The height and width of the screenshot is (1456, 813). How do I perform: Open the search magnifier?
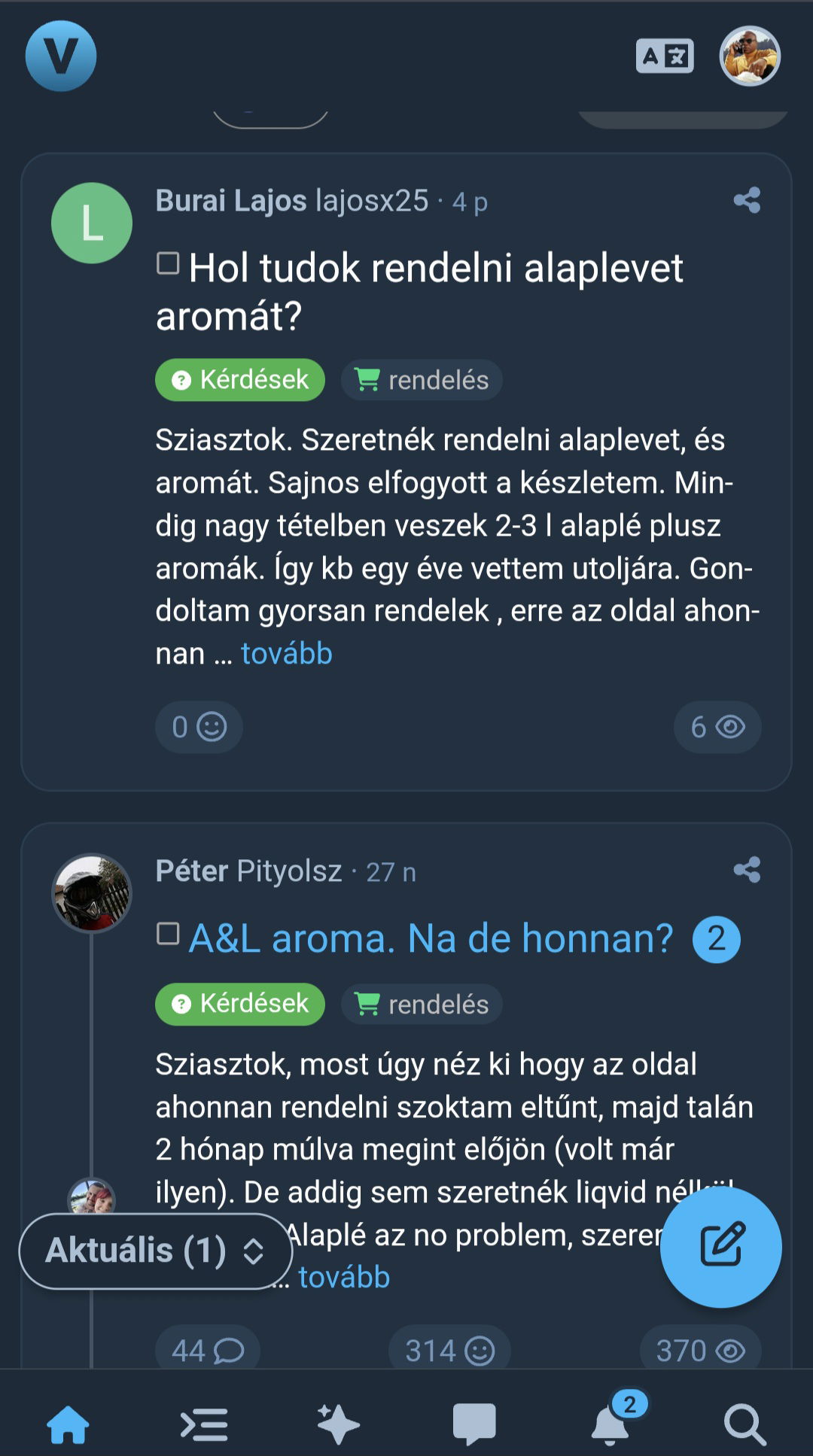pos(744,1424)
